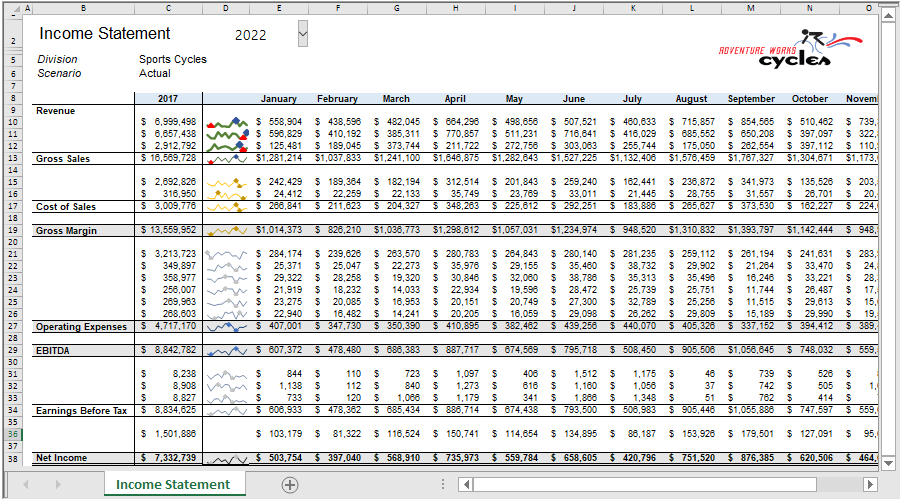
Task: Select row 36 header
Action: (x=13, y=434)
